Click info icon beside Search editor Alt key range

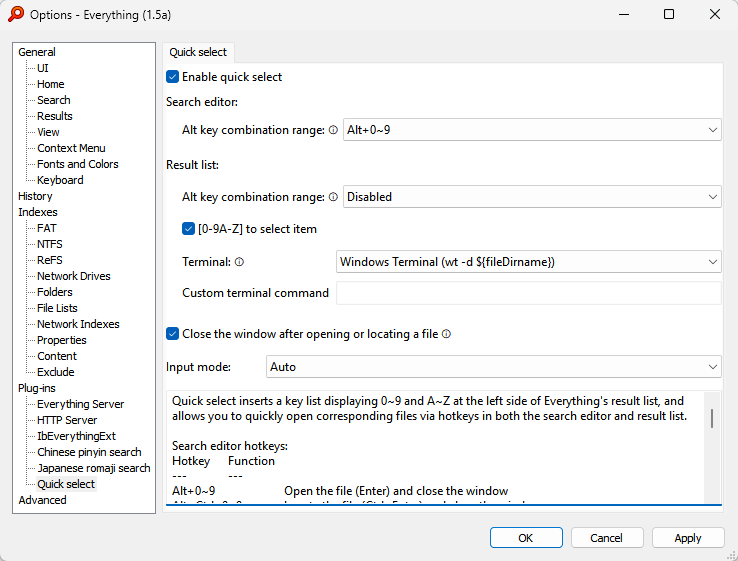click(x=333, y=130)
